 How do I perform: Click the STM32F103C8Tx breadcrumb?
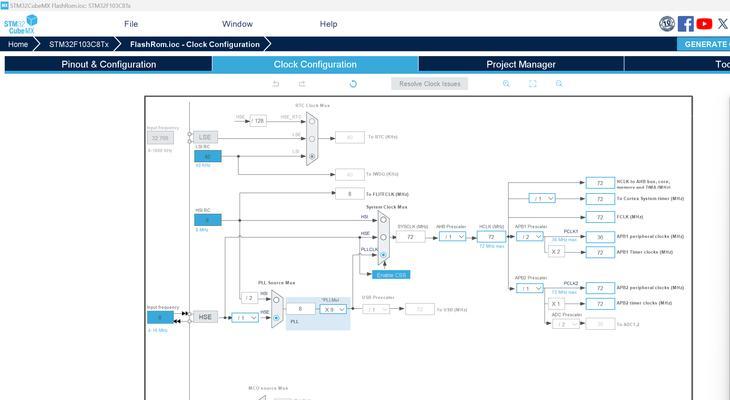coord(79,44)
